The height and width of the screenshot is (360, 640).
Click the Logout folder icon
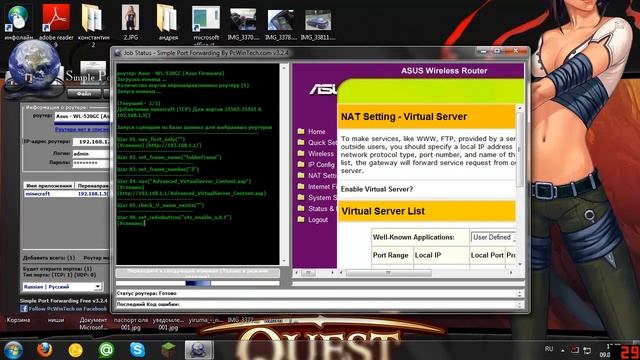[x=301, y=220]
